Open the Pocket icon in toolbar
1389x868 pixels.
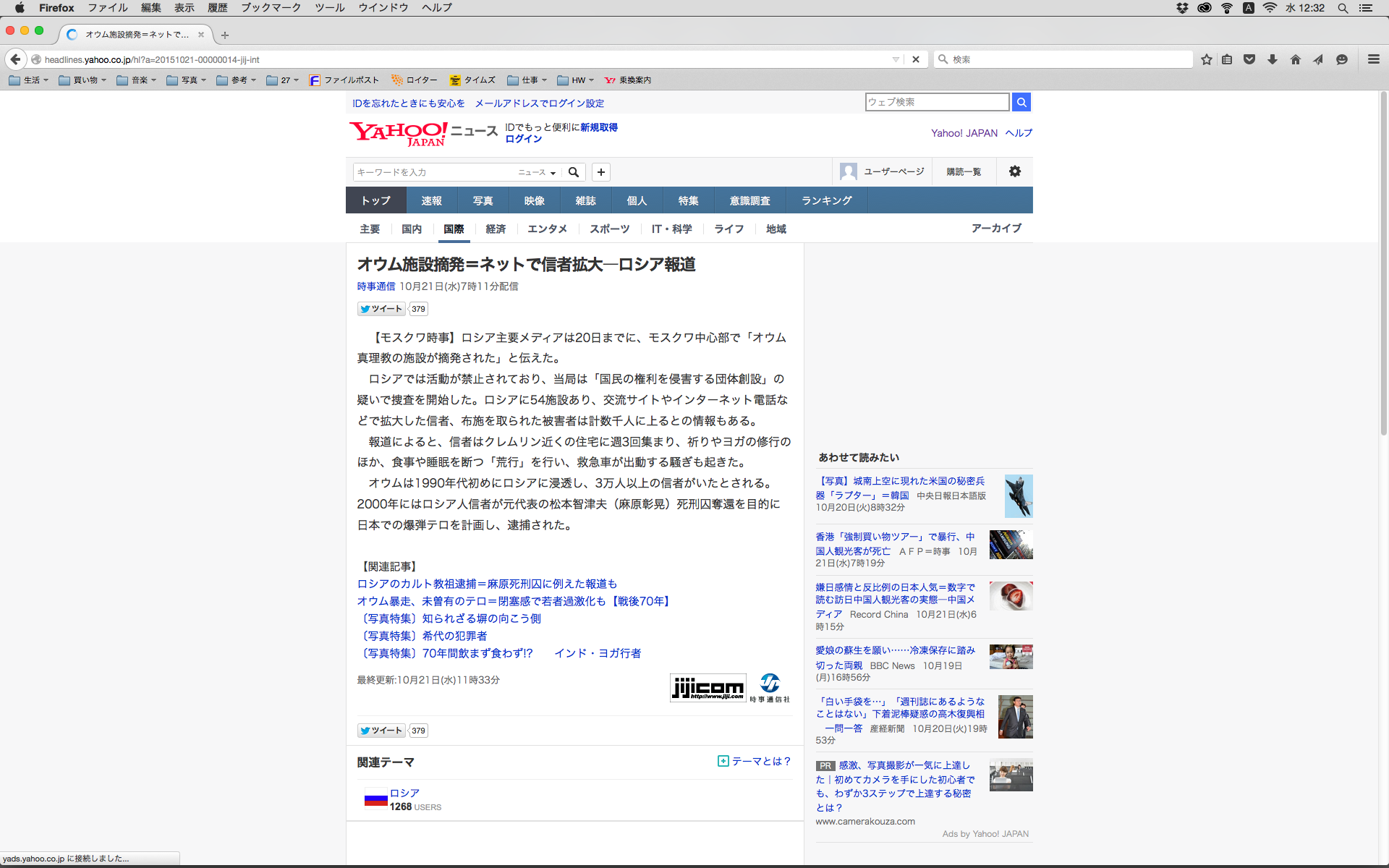[x=1249, y=59]
